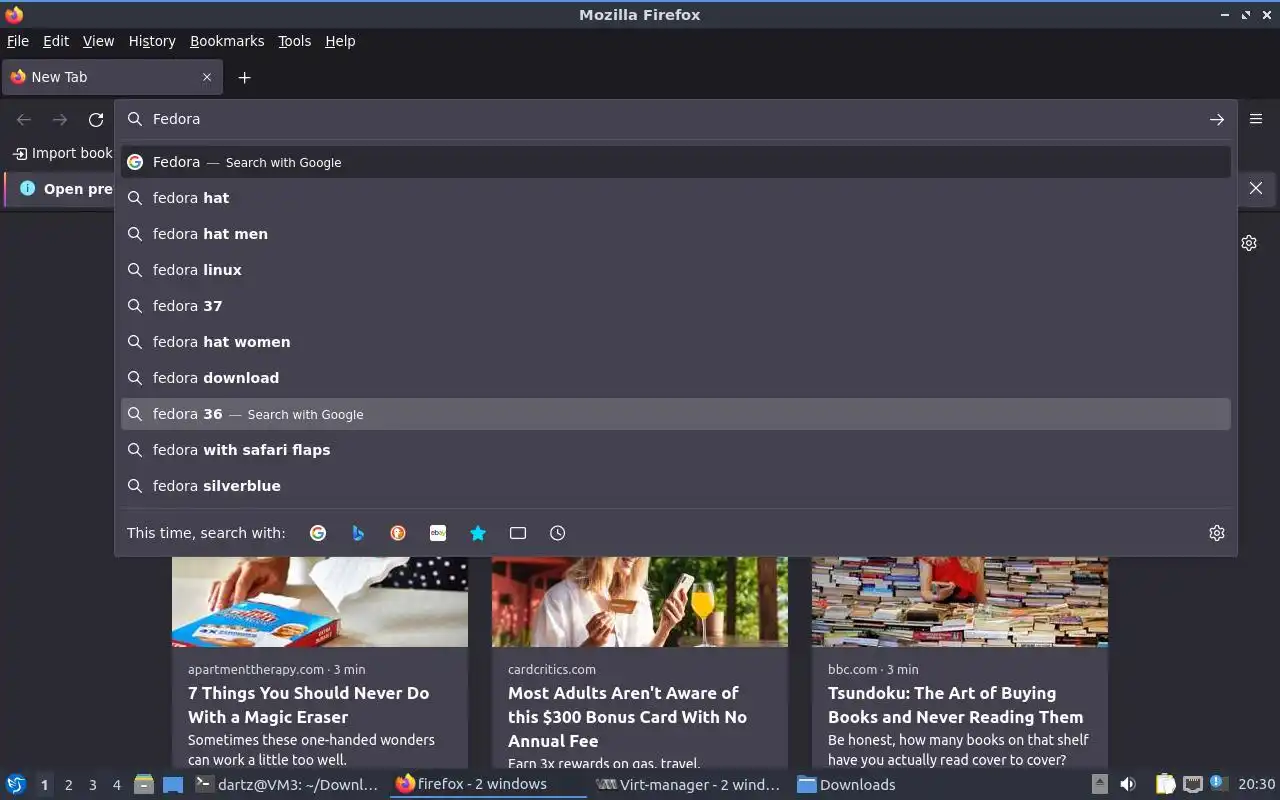Viewport: 1280px width, 800px height.
Task: Search this time with Google icon
Action: click(318, 533)
